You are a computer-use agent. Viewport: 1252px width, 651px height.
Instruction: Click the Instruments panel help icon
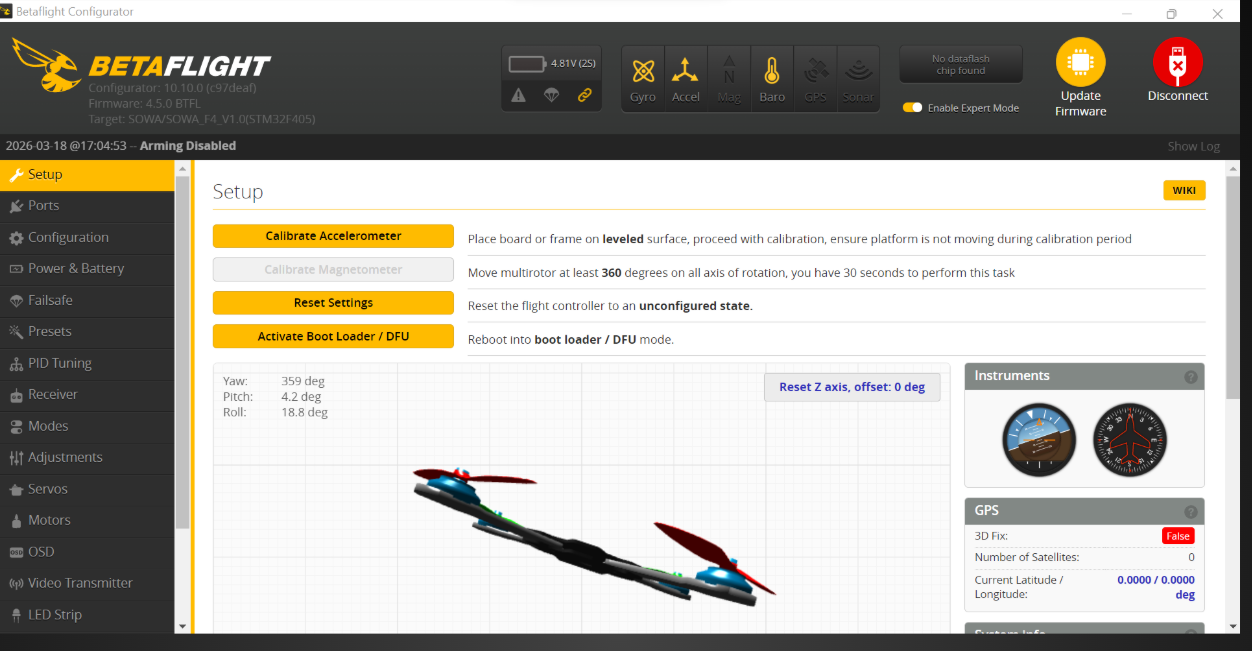(1191, 377)
